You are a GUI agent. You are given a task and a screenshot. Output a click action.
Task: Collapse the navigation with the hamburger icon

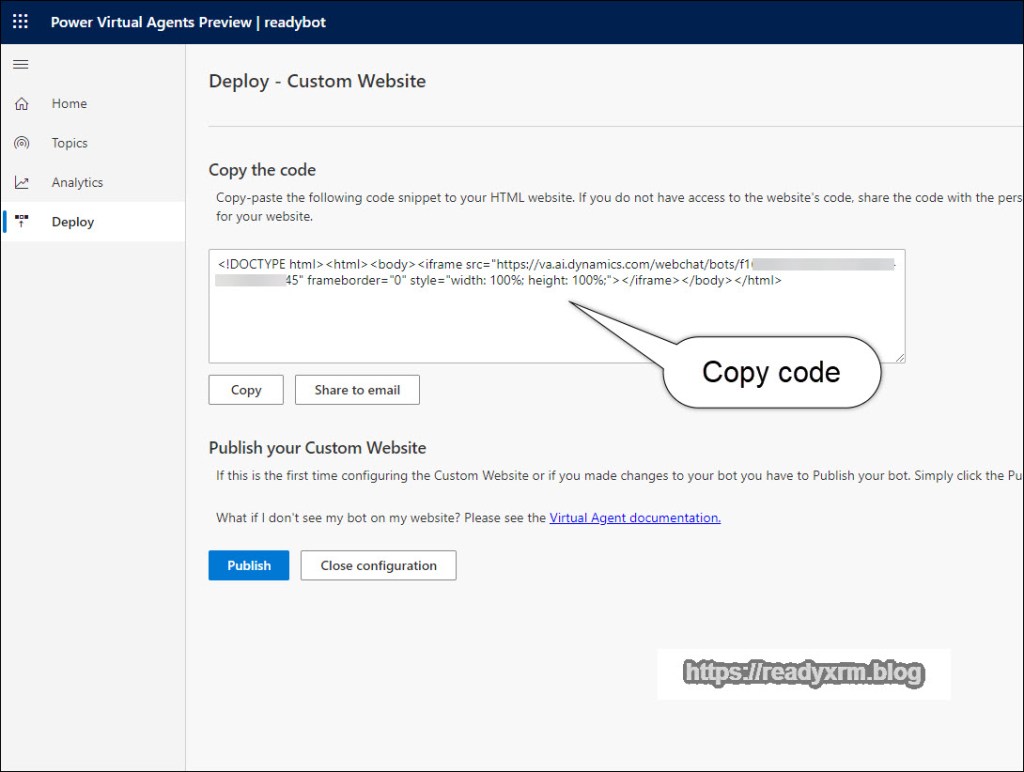20,65
